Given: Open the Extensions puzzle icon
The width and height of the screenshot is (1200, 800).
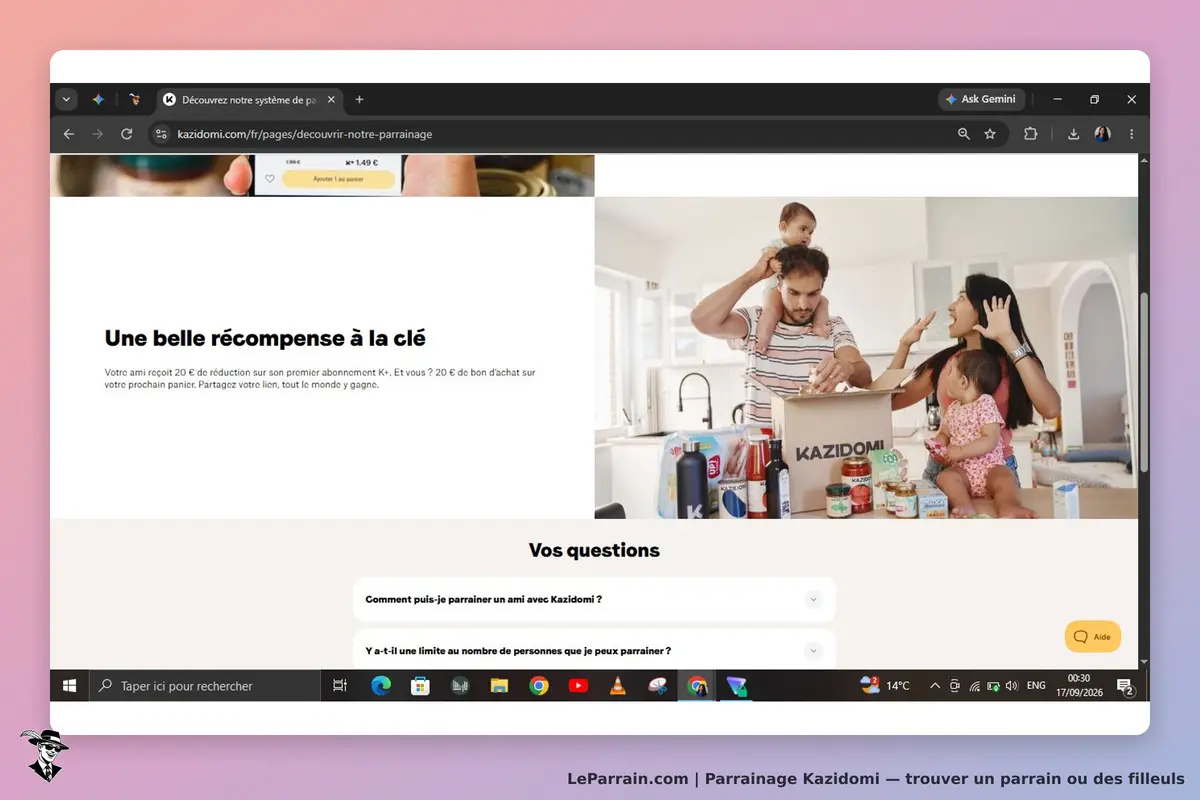Looking at the screenshot, I should tap(1031, 134).
